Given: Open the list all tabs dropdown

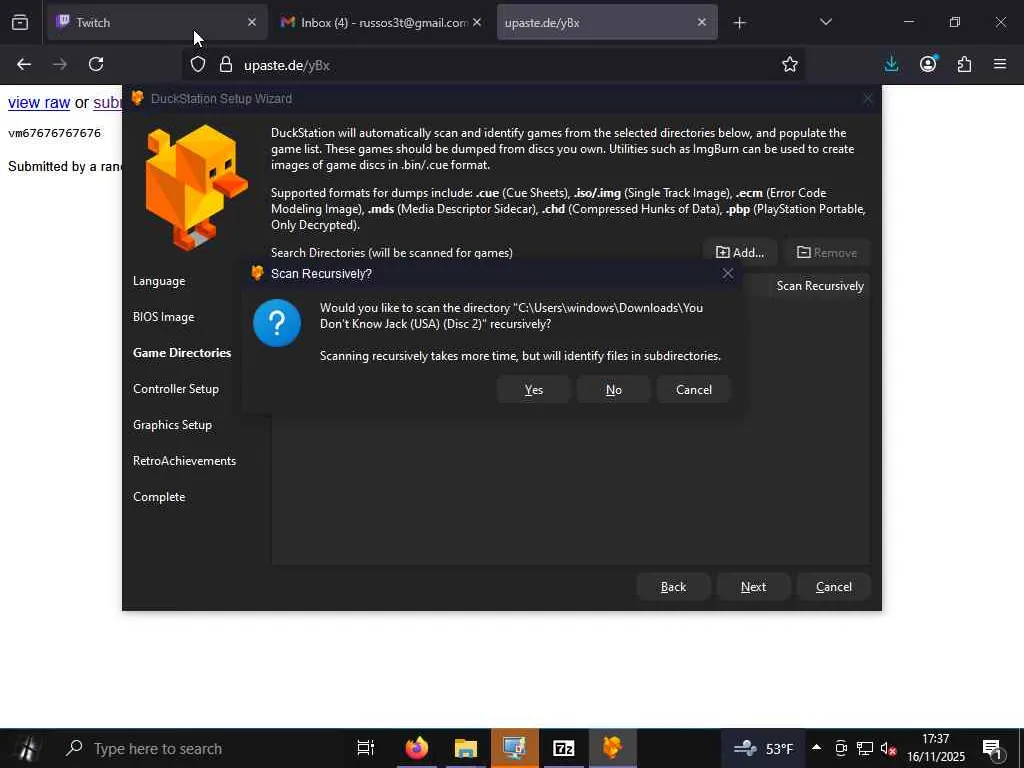Looking at the screenshot, I should coord(825,22).
